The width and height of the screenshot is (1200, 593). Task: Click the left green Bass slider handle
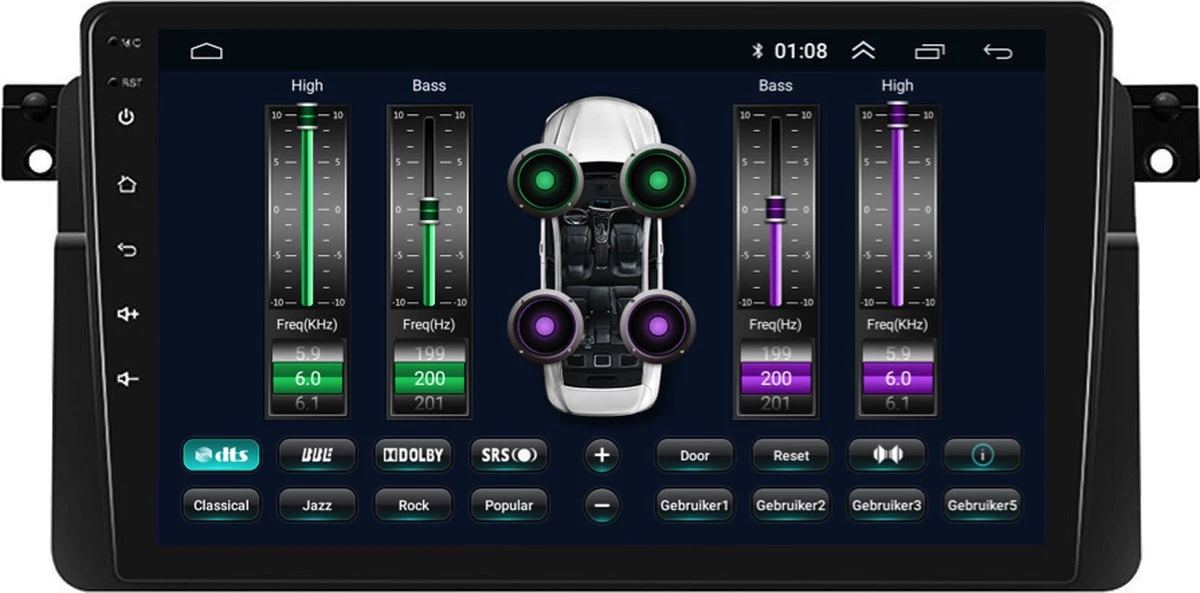pos(429,209)
